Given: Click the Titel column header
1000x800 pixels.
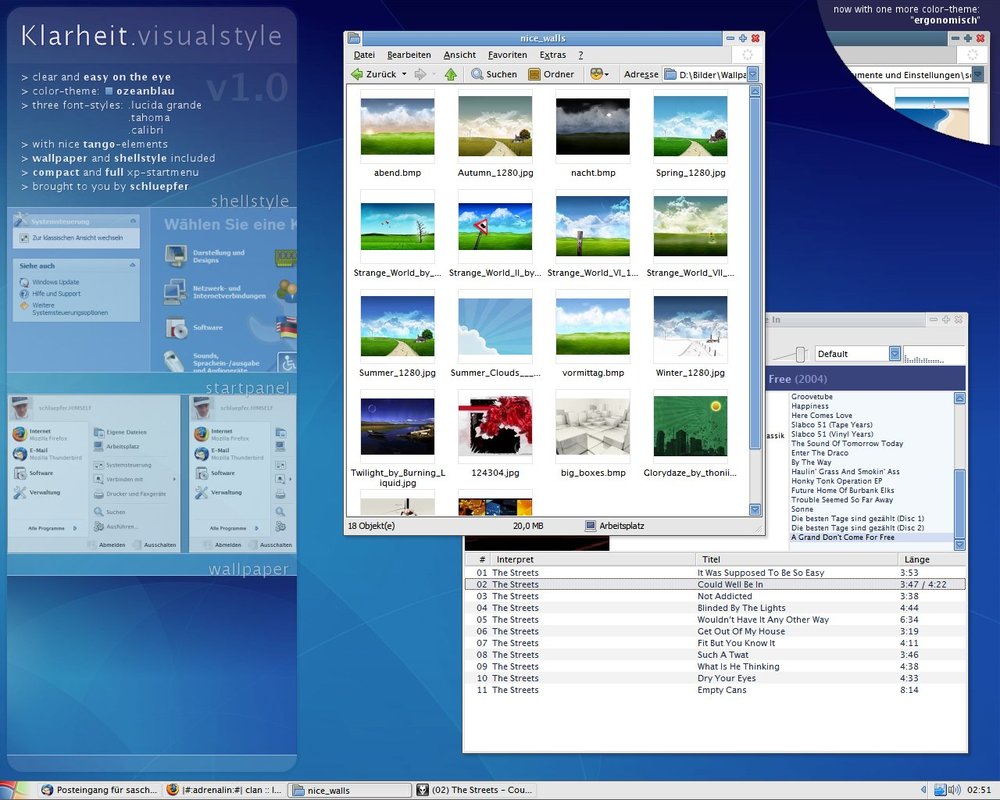Looking at the screenshot, I should (x=711, y=559).
